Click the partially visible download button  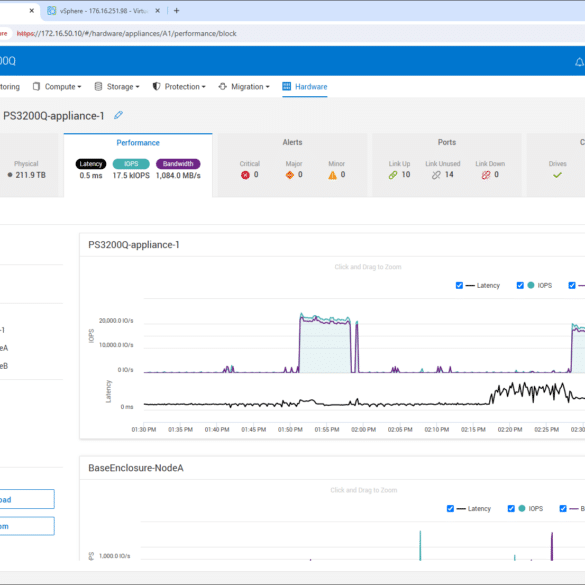[27, 499]
